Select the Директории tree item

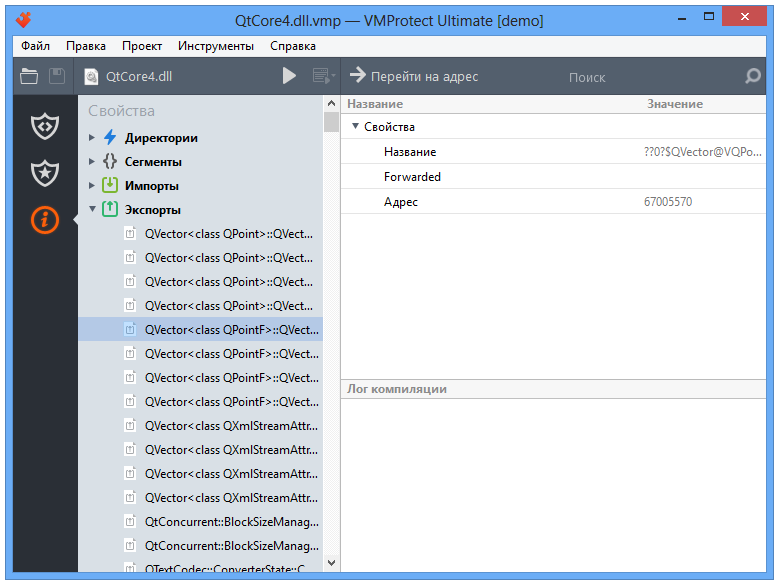click(161, 138)
